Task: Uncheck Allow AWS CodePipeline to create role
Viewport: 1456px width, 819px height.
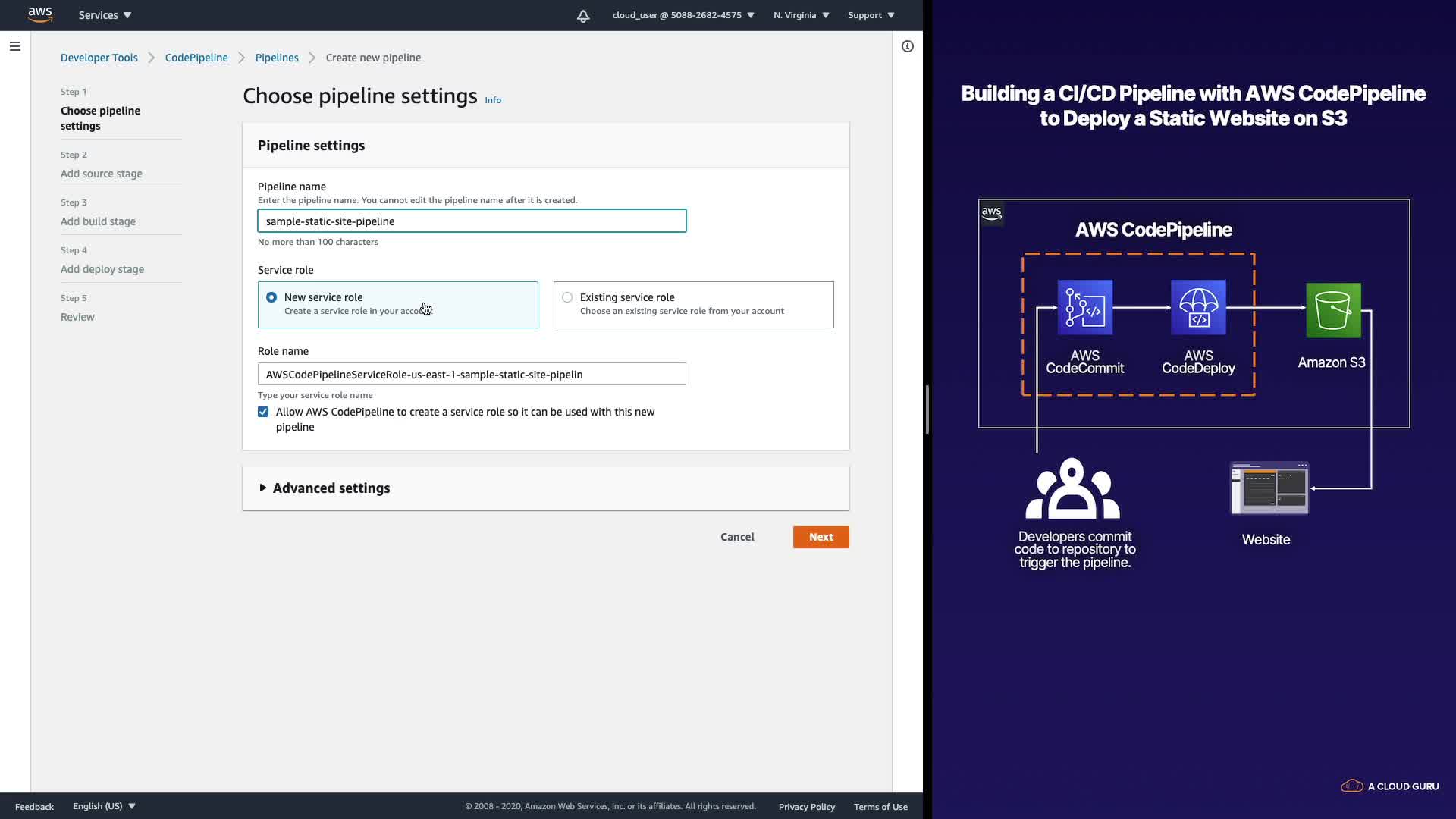Action: [263, 412]
